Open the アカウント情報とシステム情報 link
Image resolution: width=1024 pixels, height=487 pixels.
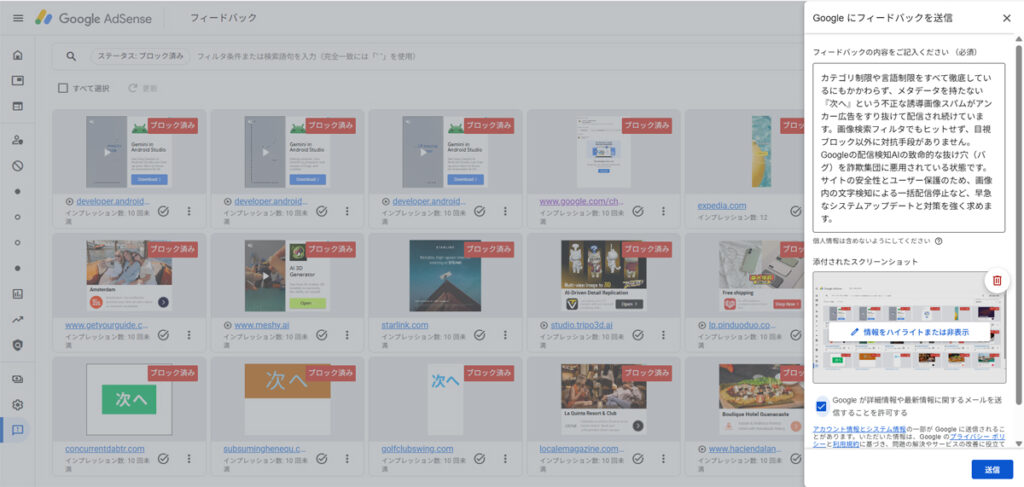coord(859,429)
